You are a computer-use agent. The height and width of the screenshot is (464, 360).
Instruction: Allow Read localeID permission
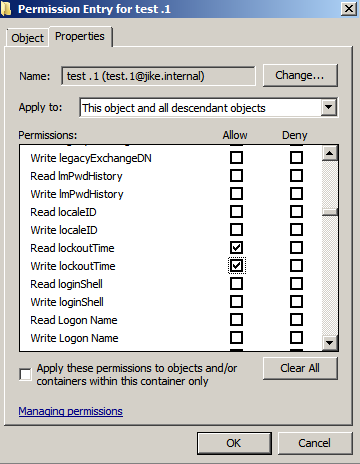236,212
